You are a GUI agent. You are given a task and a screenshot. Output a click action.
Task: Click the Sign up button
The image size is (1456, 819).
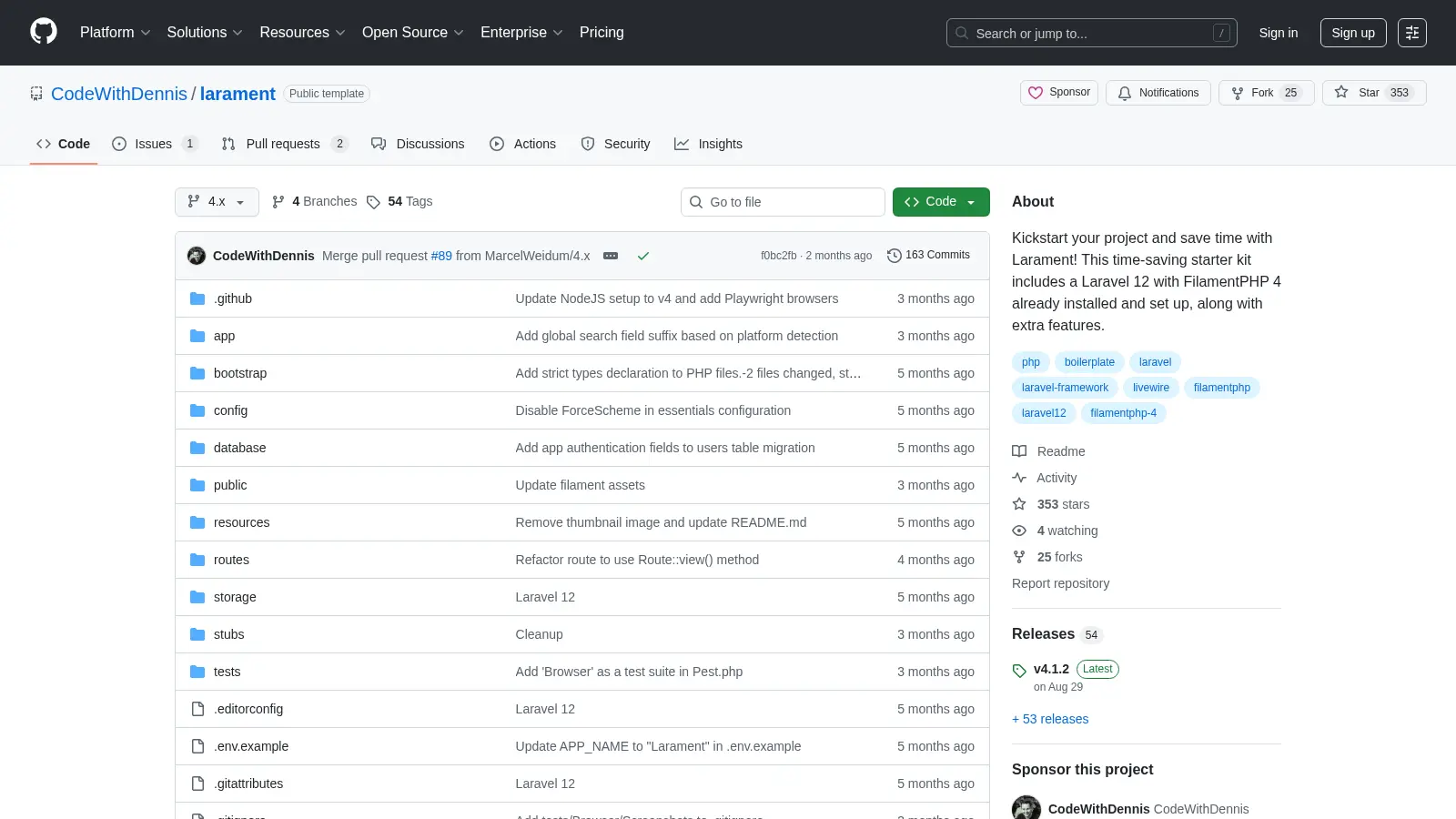click(x=1353, y=33)
